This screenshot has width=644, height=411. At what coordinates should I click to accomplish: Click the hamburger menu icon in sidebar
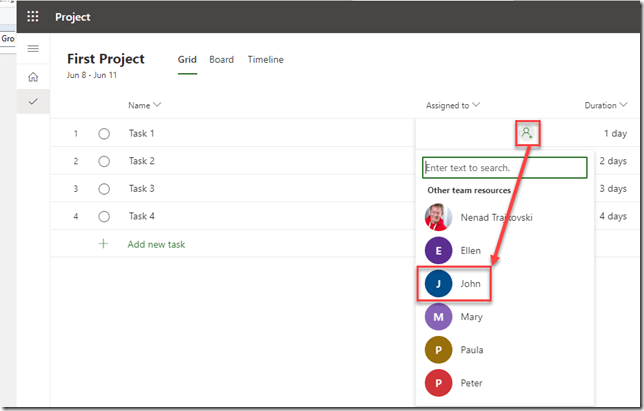point(33,48)
